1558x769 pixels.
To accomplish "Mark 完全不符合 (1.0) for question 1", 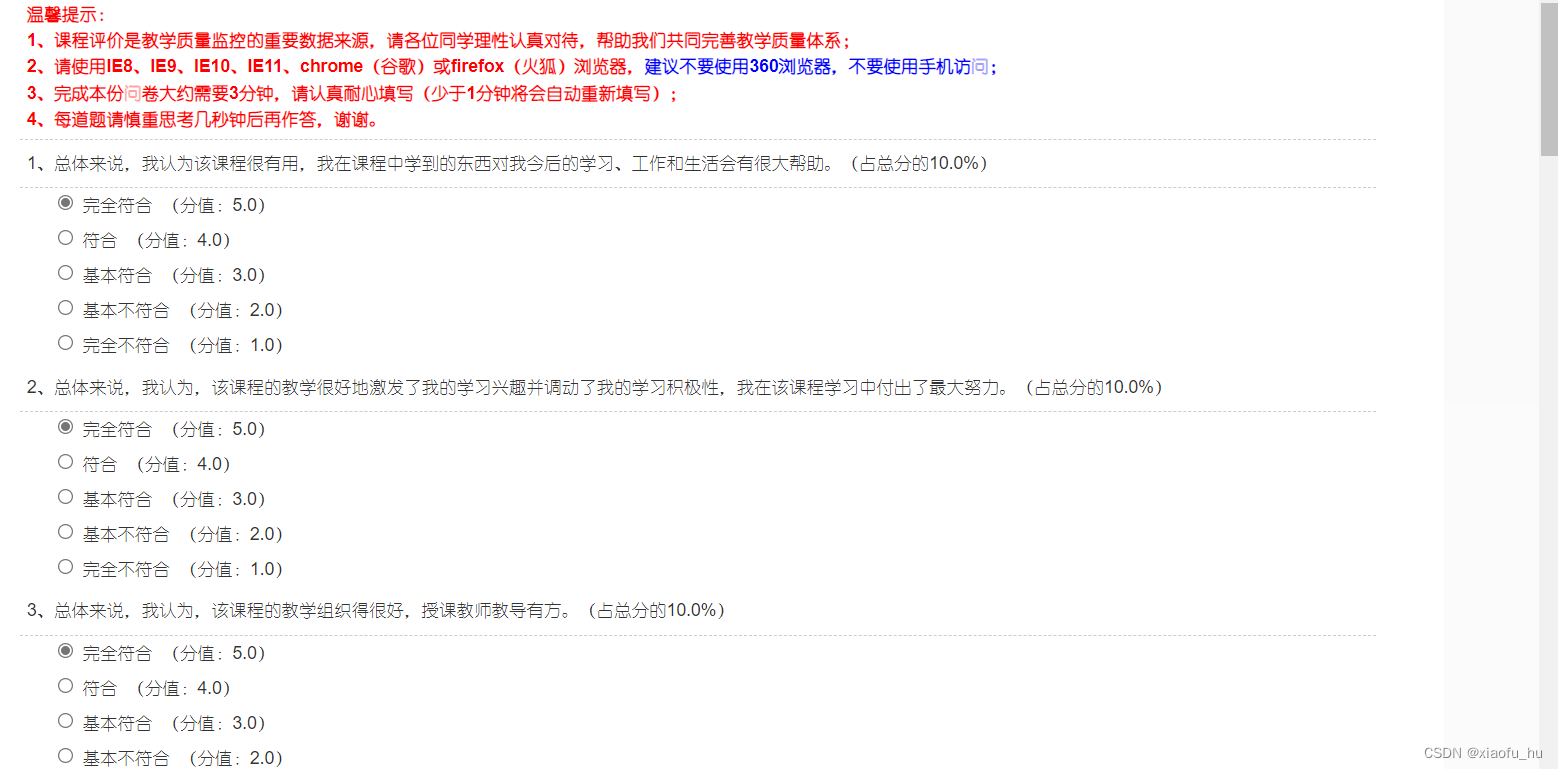I will 66,343.
